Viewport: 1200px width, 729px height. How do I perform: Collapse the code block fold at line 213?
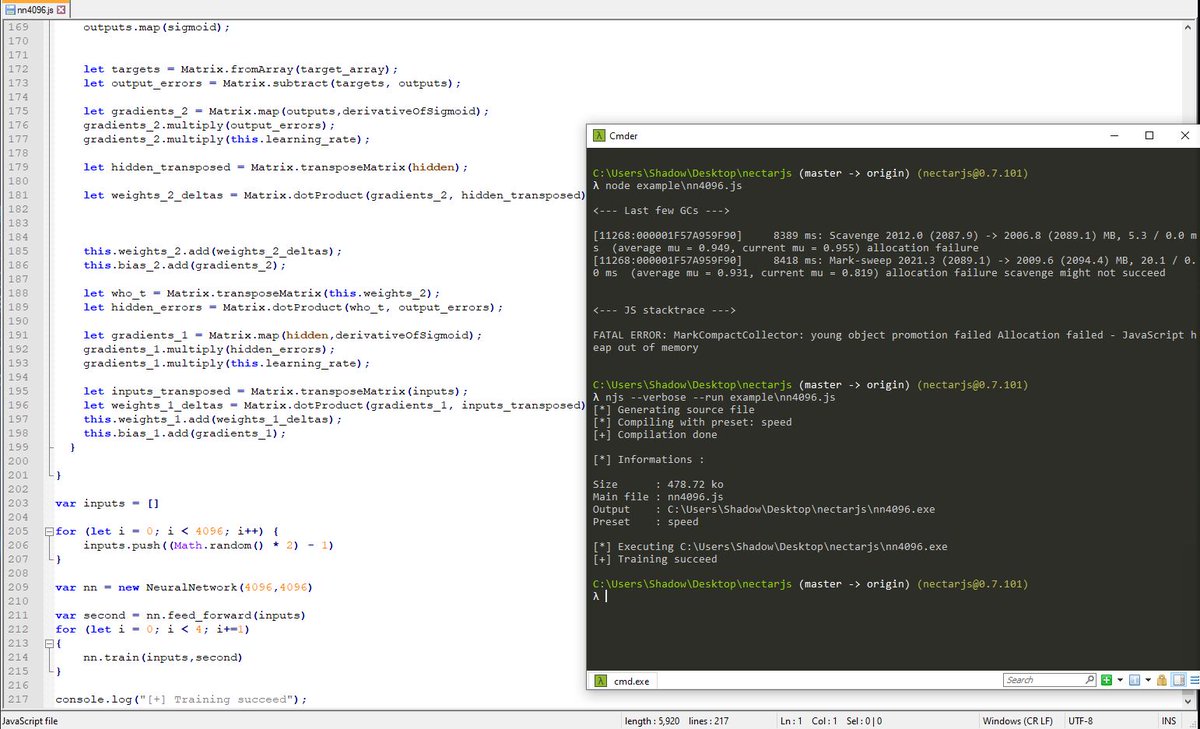coord(47,643)
